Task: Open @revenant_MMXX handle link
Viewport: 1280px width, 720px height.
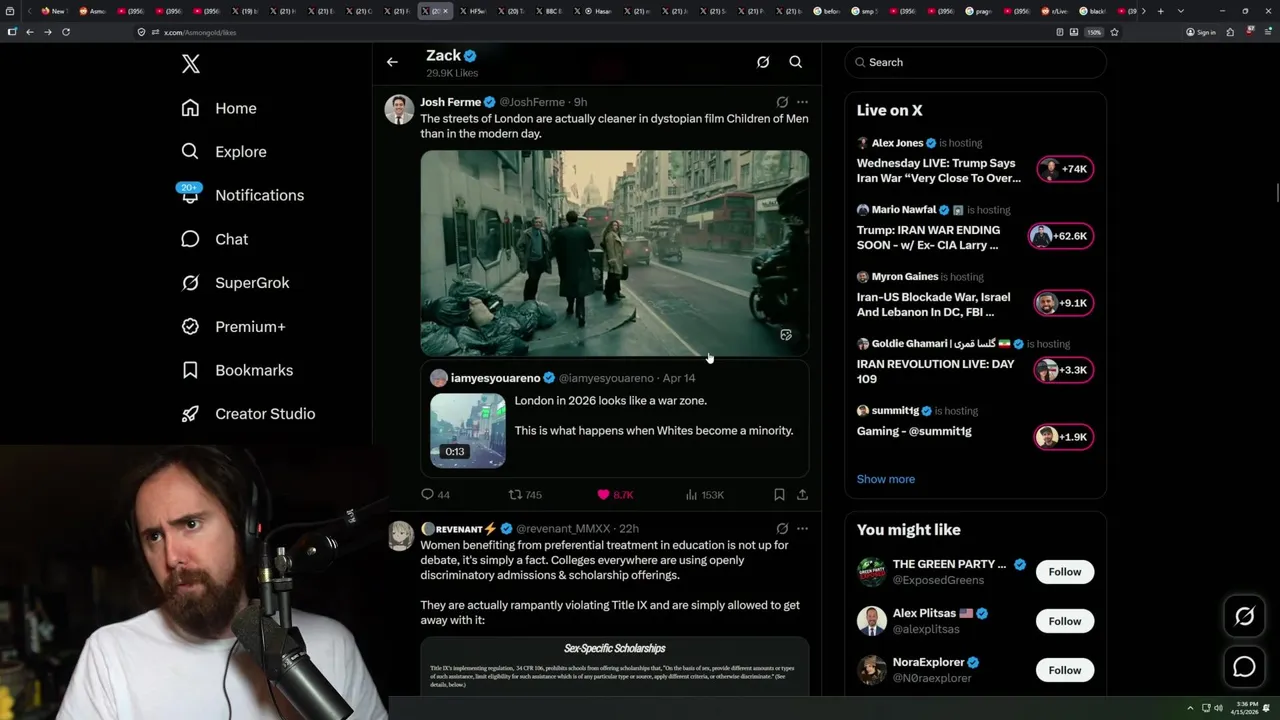Action: click(563, 528)
